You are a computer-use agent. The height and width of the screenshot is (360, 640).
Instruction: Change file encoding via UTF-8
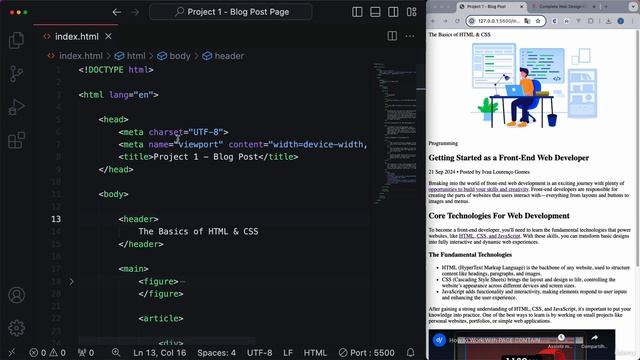pos(260,353)
